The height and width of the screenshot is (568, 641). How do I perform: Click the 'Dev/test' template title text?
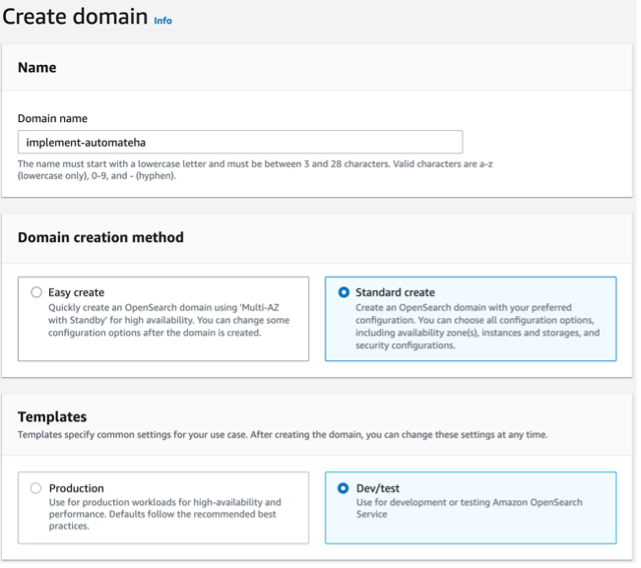[378, 488]
